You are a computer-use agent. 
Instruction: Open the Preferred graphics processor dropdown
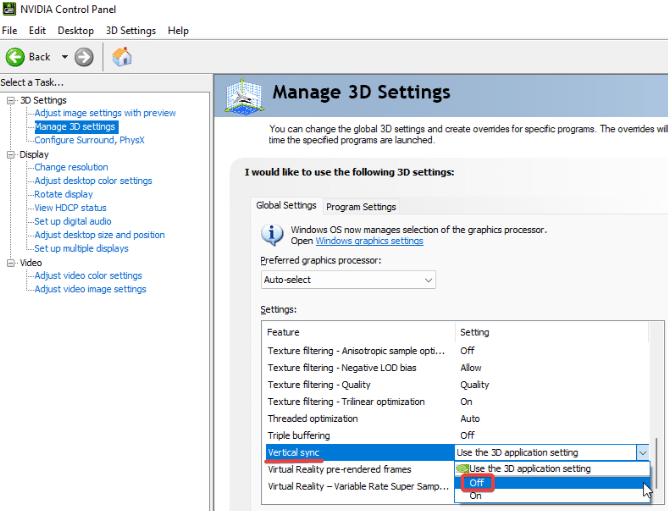coord(348,280)
